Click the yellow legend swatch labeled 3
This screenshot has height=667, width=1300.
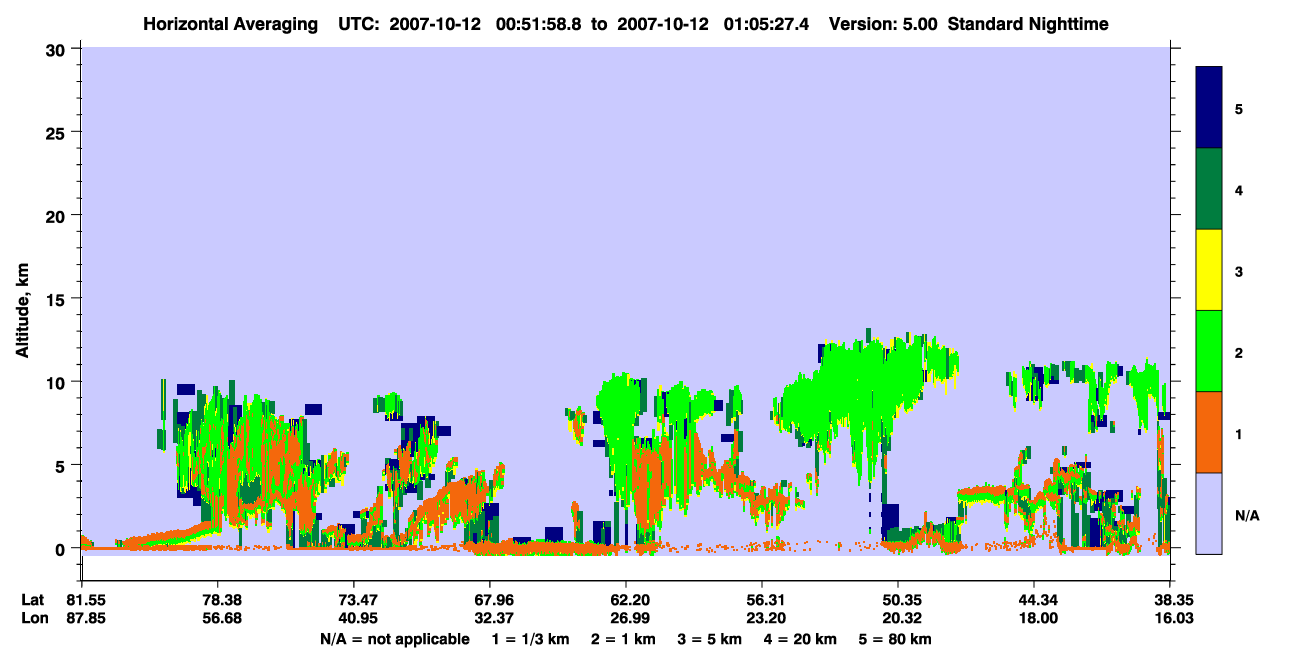click(1209, 270)
